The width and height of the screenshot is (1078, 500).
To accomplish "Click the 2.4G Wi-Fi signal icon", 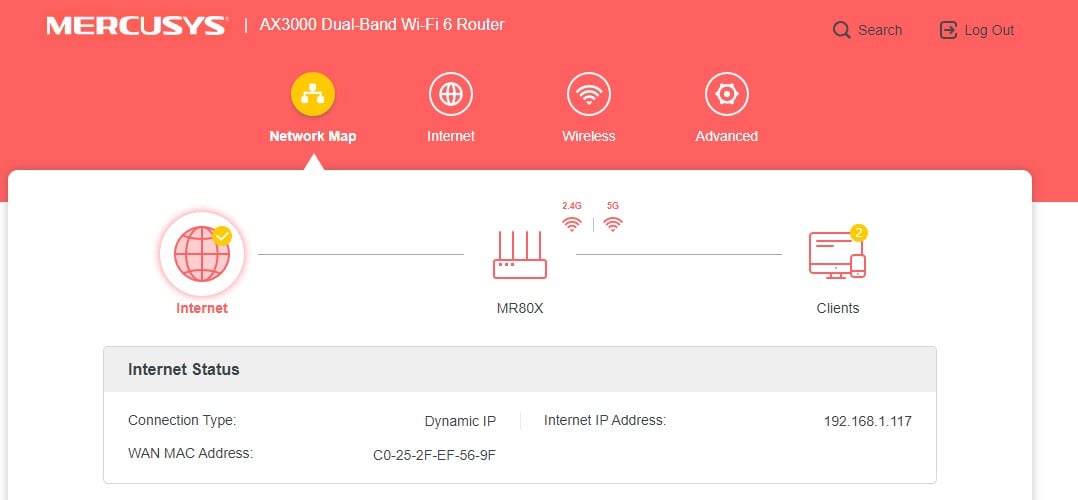I will tap(571, 224).
